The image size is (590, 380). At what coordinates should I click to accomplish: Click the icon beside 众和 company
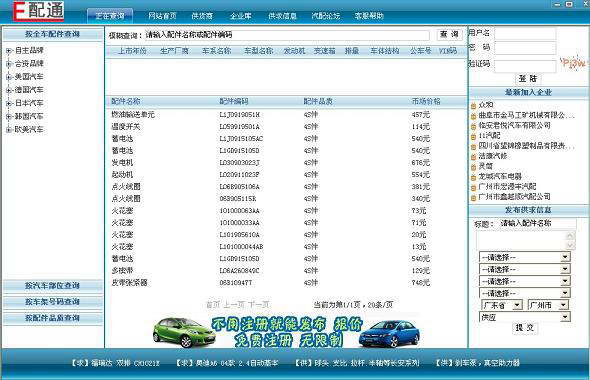coord(473,106)
